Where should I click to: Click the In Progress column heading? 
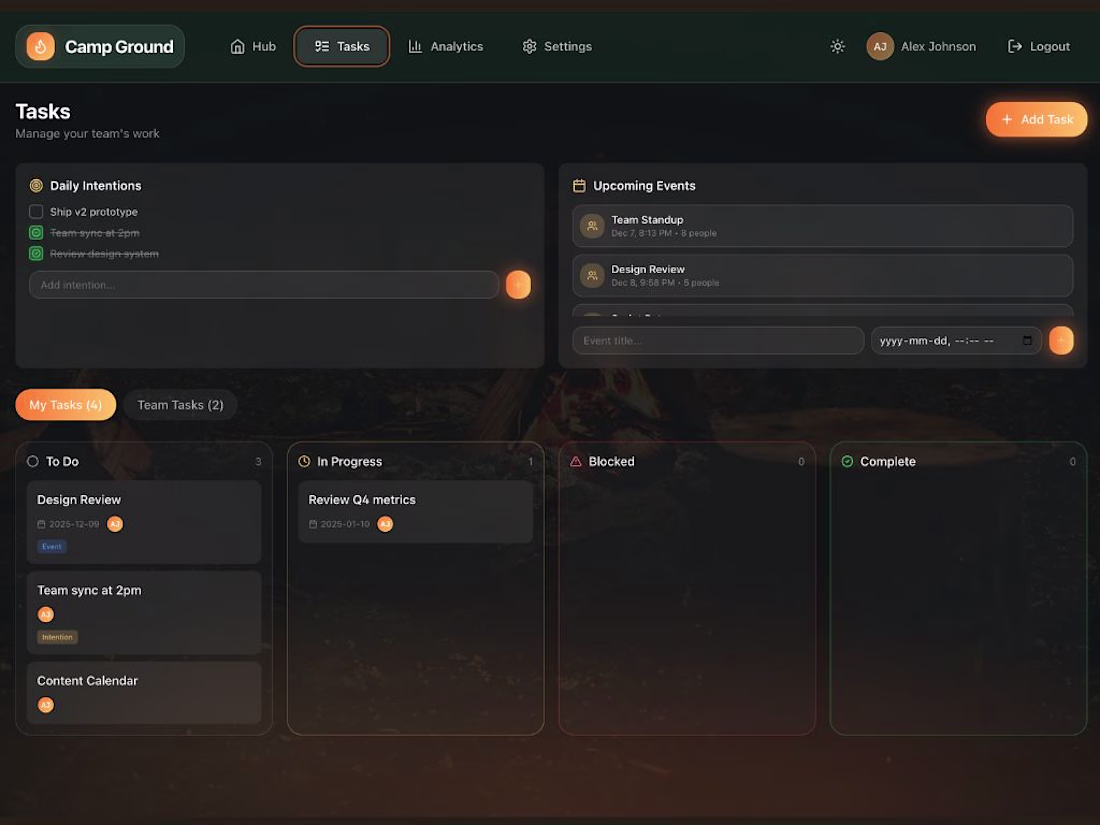[x=349, y=462]
